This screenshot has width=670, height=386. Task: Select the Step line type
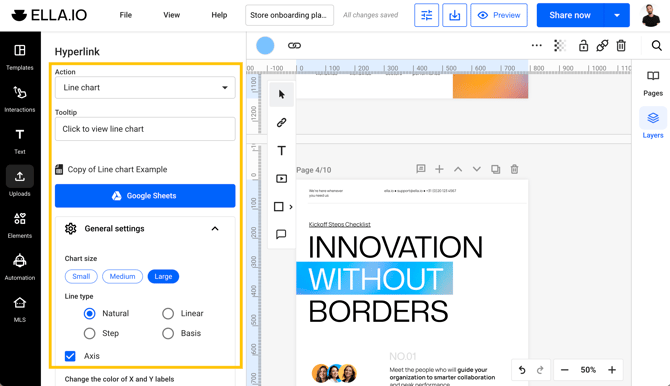coord(89,333)
